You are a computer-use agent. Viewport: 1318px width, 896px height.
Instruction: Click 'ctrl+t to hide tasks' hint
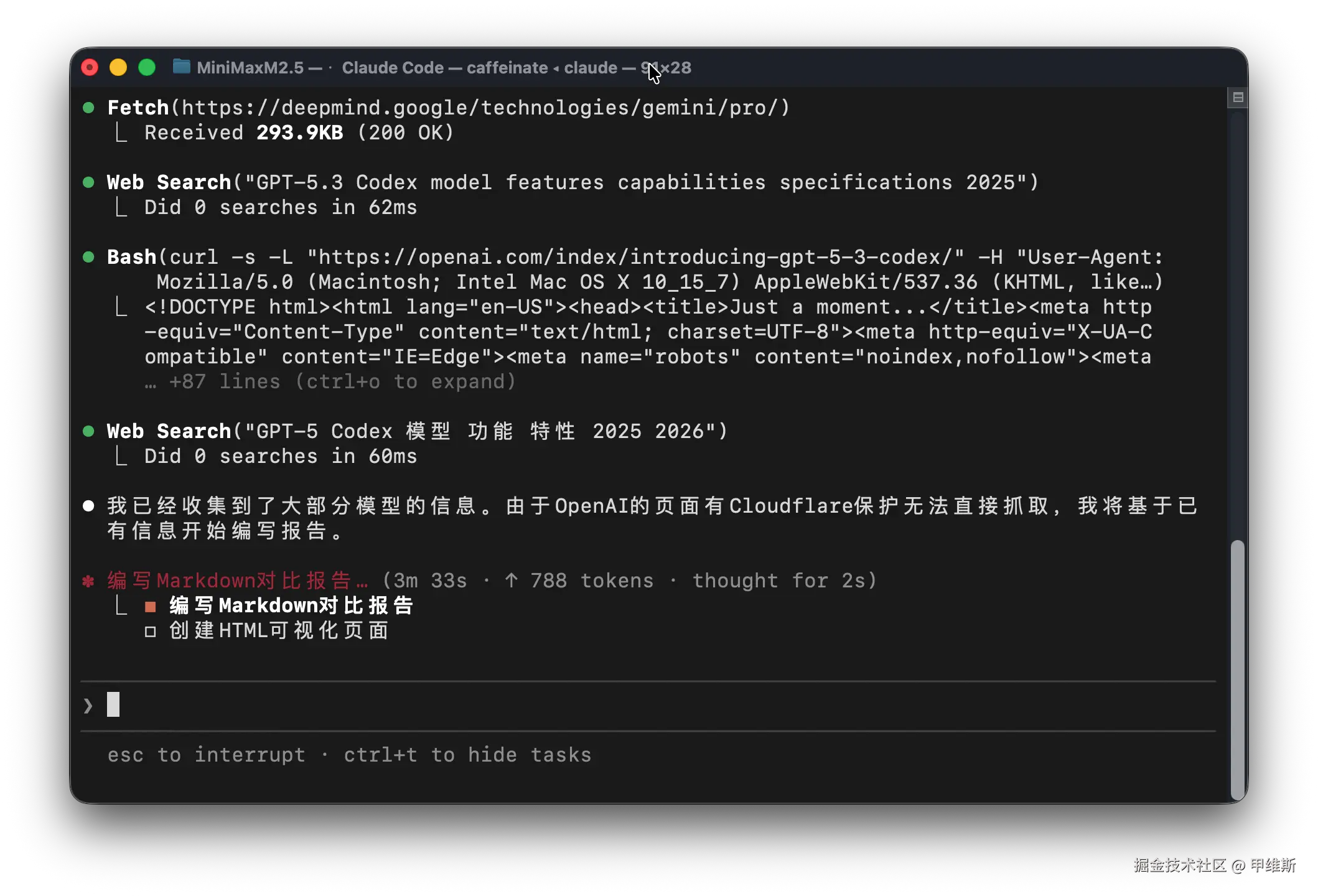[x=467, y=755]
